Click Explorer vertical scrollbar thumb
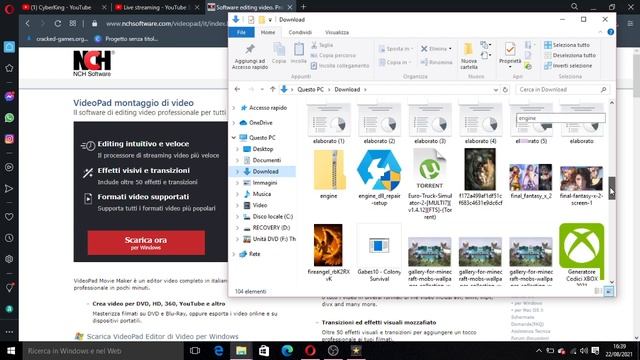The width and height of the screenshot is (640, 360). 611,188
